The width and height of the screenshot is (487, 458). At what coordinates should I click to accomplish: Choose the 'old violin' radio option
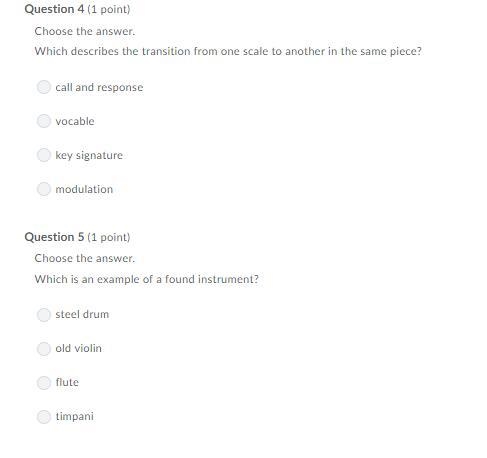[44, 349]
